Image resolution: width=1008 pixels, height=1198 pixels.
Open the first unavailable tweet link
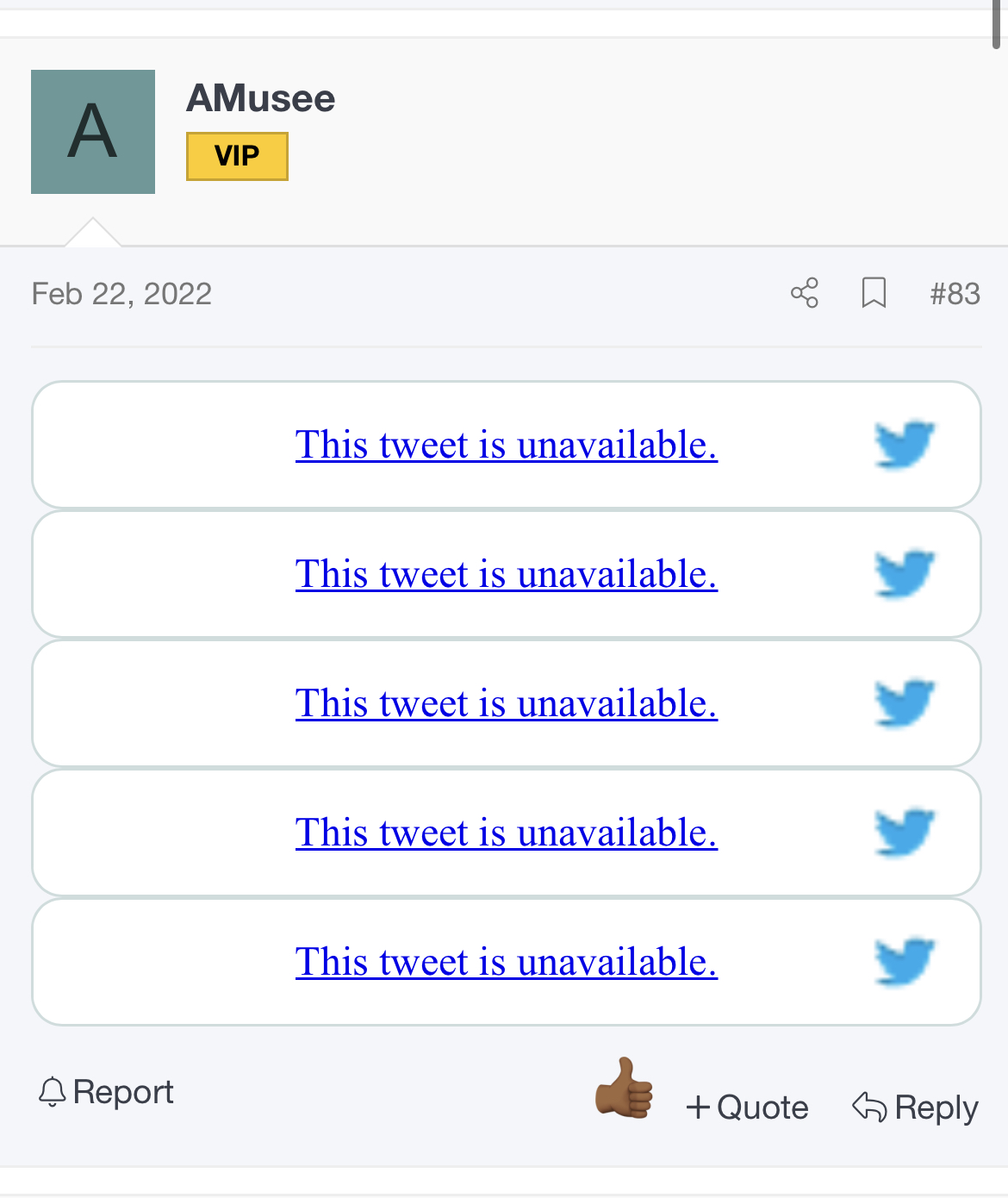506,446
